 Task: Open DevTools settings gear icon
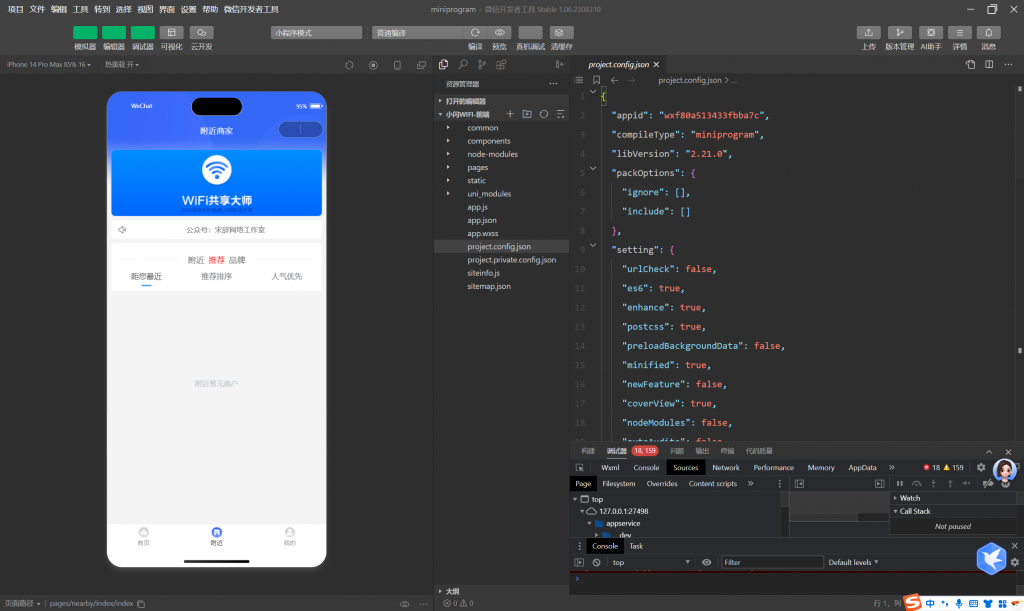(981, 467)
